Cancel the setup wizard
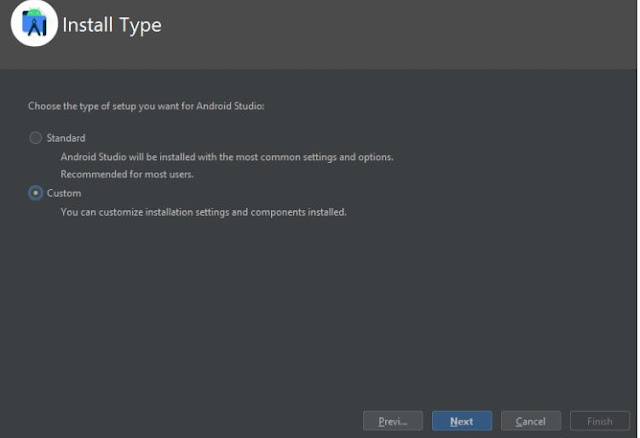Image resolution: width=640 pixels, height=438 pixels. tap(531, 421)
